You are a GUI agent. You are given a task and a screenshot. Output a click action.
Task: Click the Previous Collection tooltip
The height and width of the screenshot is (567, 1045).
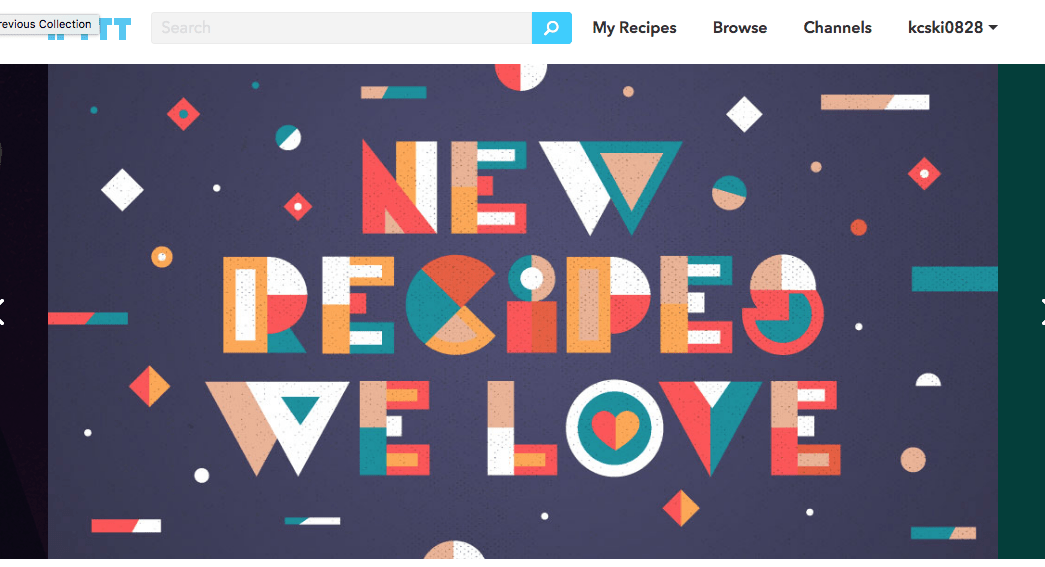48,24
